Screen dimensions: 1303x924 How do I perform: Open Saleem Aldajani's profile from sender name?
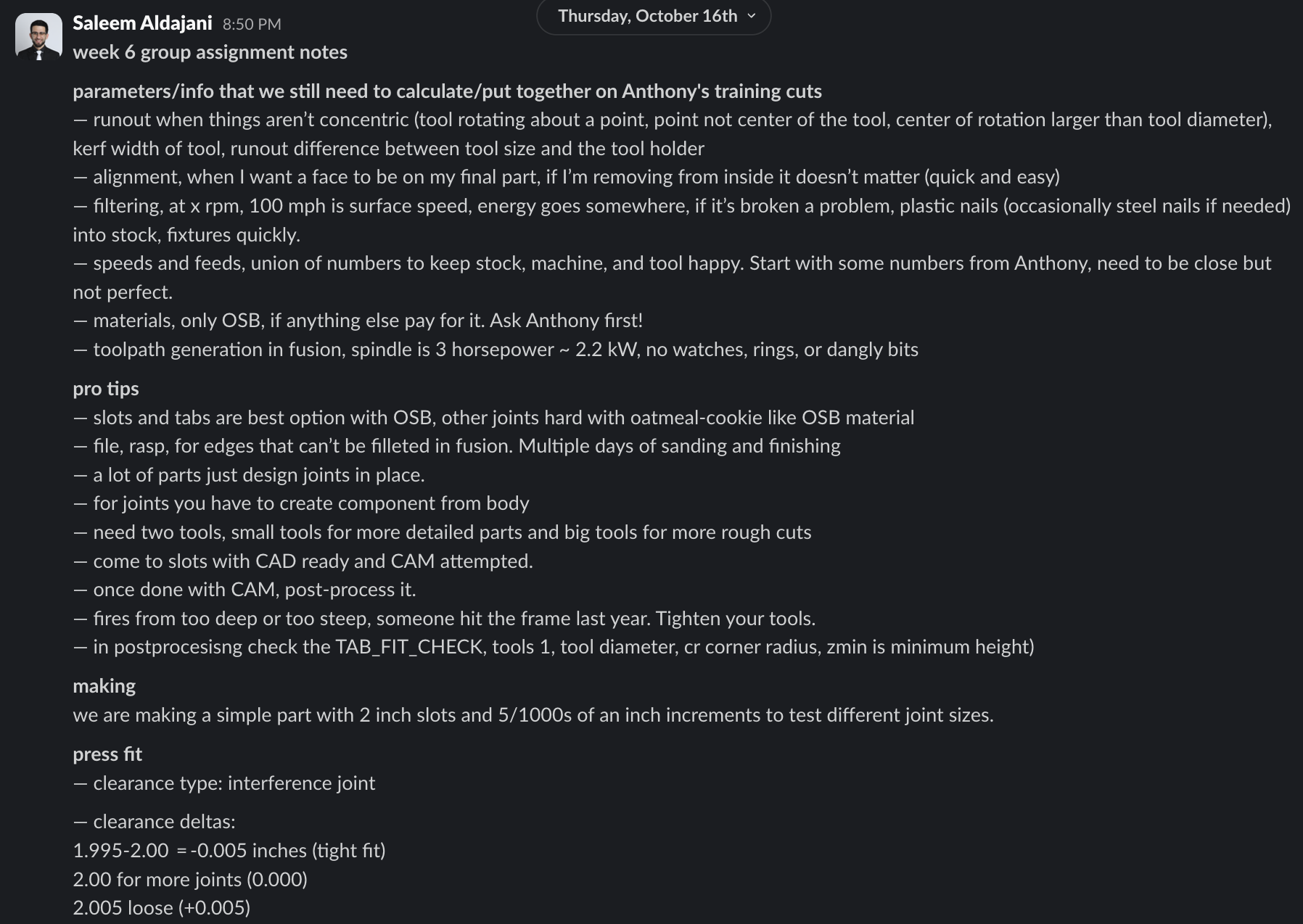142,23
